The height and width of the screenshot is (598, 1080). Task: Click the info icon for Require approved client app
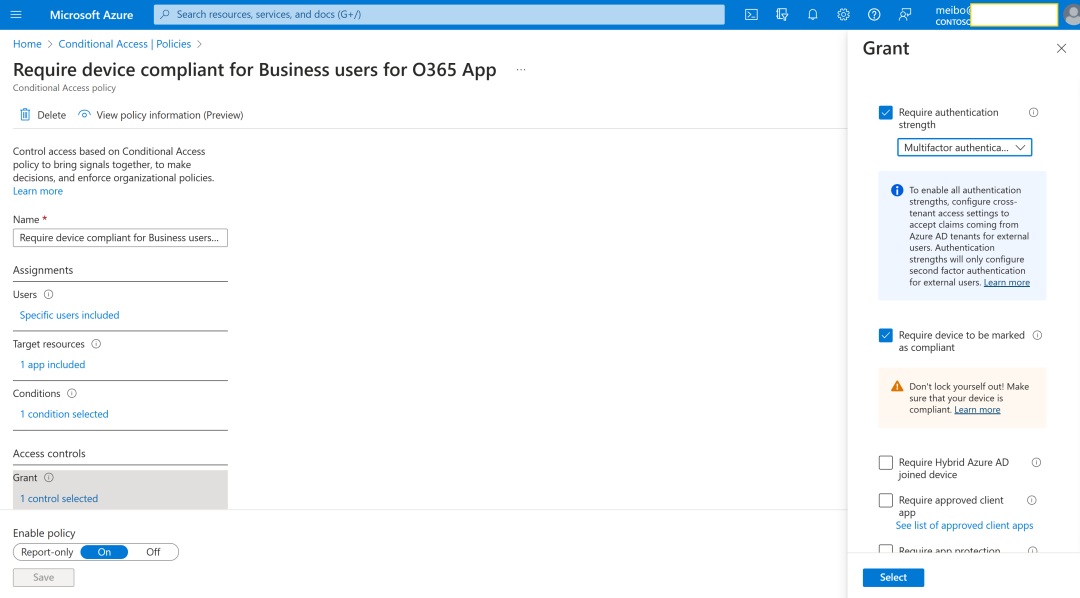coord(1031,500)
